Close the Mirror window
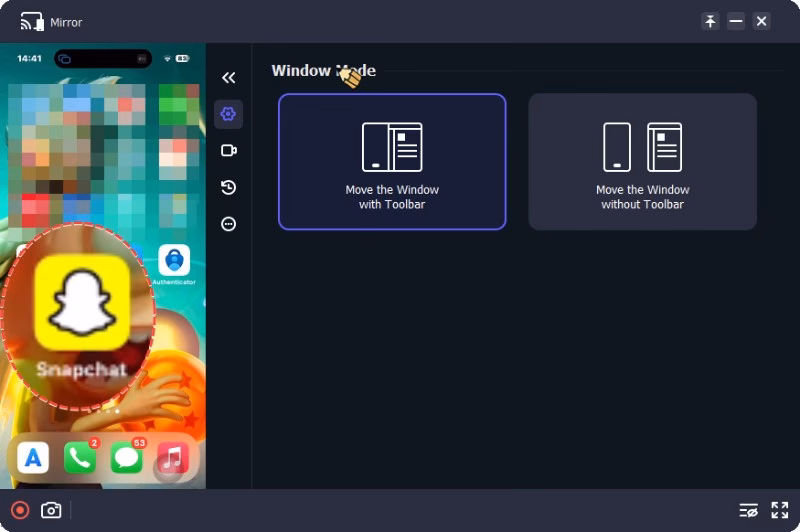Viewport: 800px width, 532px height. [x=761, y=21]
